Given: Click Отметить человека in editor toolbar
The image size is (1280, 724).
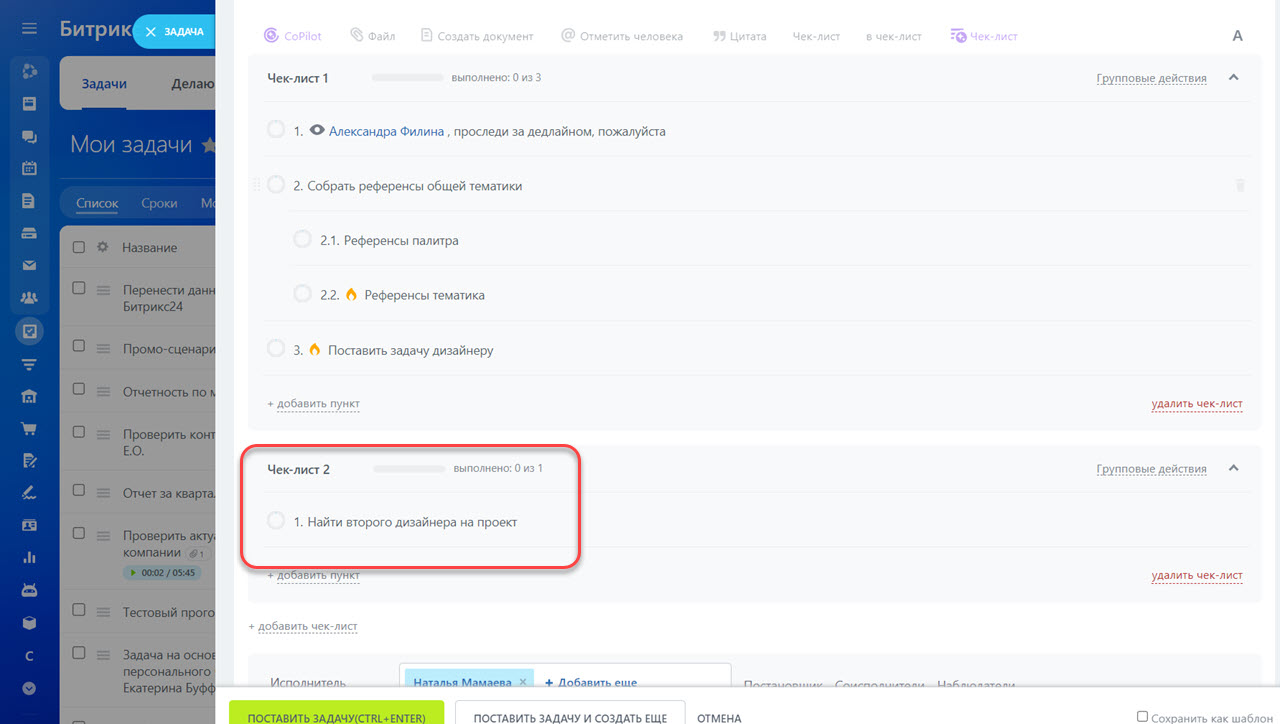Looking at the screenshot, I should 621,36.
